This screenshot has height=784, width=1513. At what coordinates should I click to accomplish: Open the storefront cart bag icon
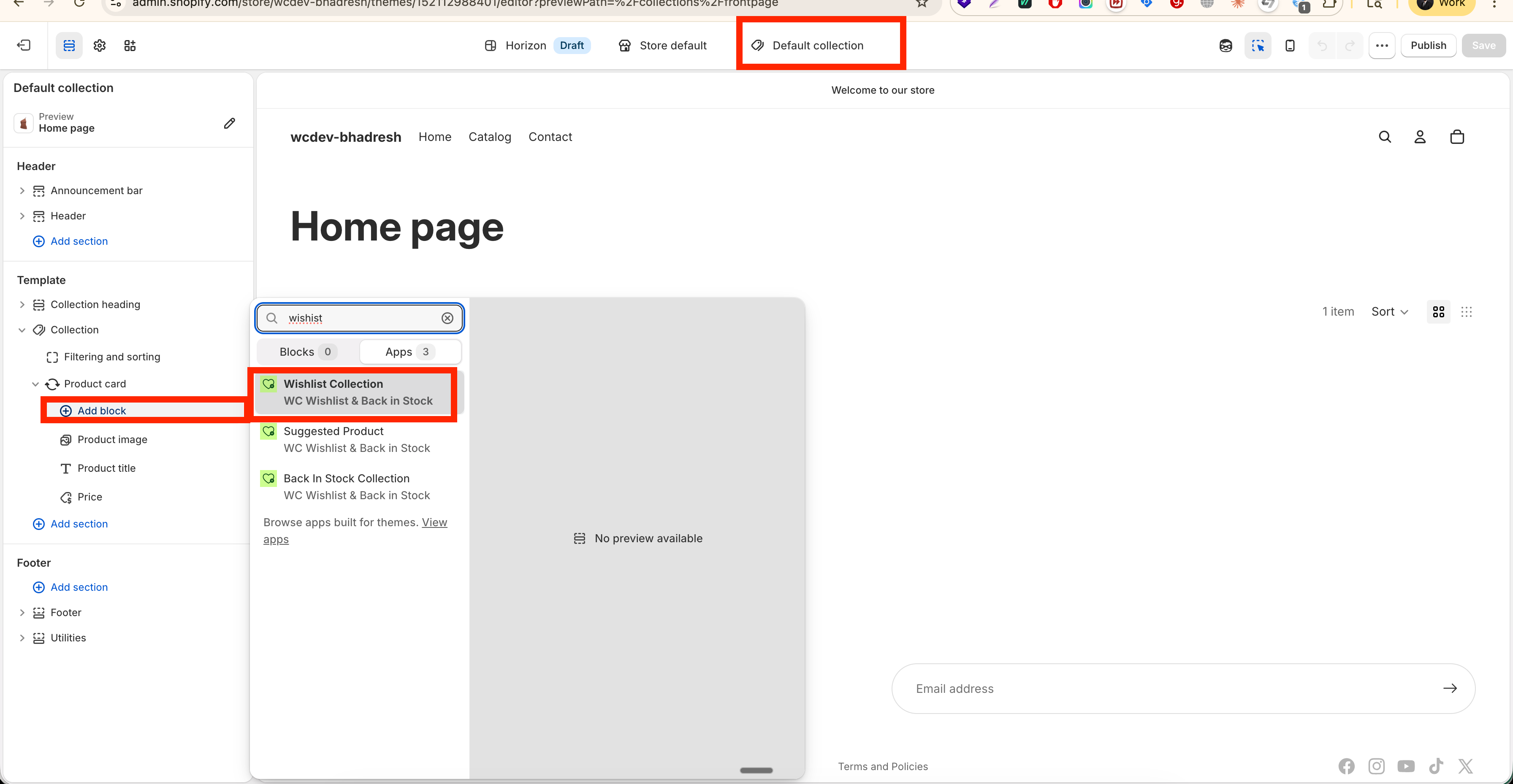pyautogui.click(x=1457, y=137)
